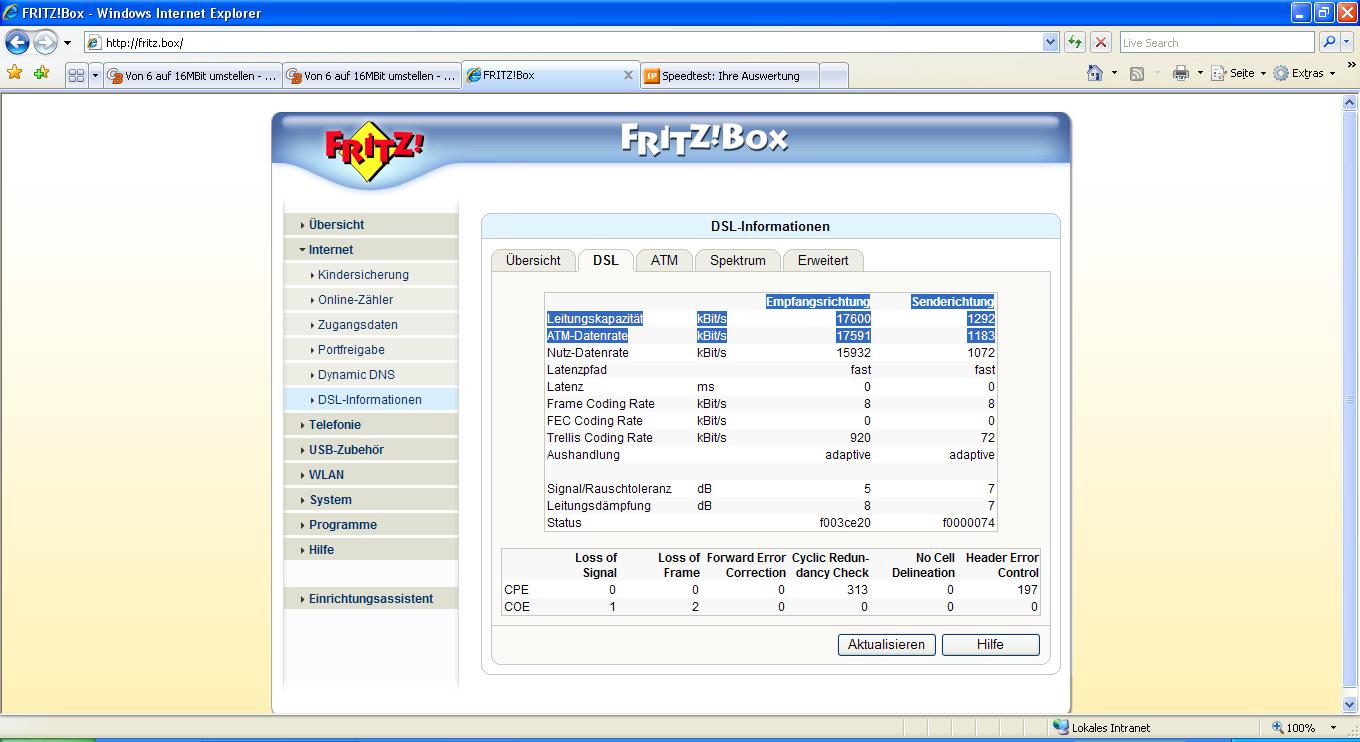Open the Einrichtungsassistent entry
Screen dimensions: 1360x742
pyautogui.click(x=370, y=599)
